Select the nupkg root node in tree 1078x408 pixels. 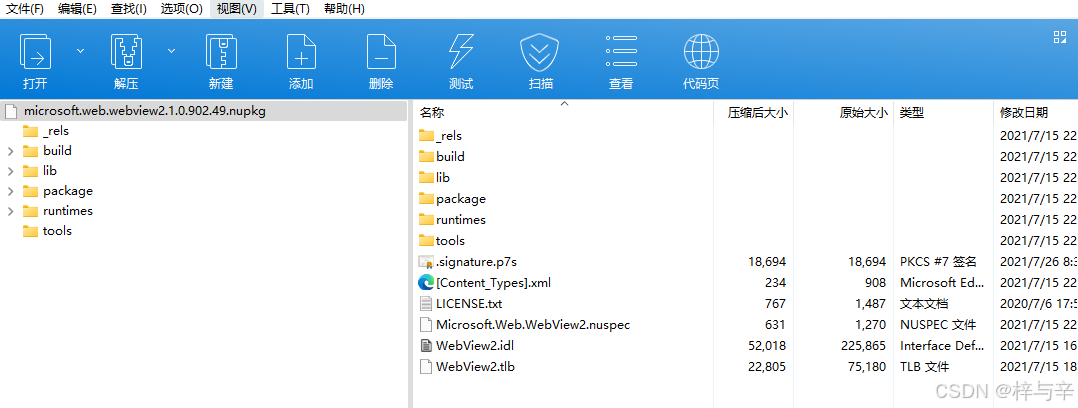(204, 110)
